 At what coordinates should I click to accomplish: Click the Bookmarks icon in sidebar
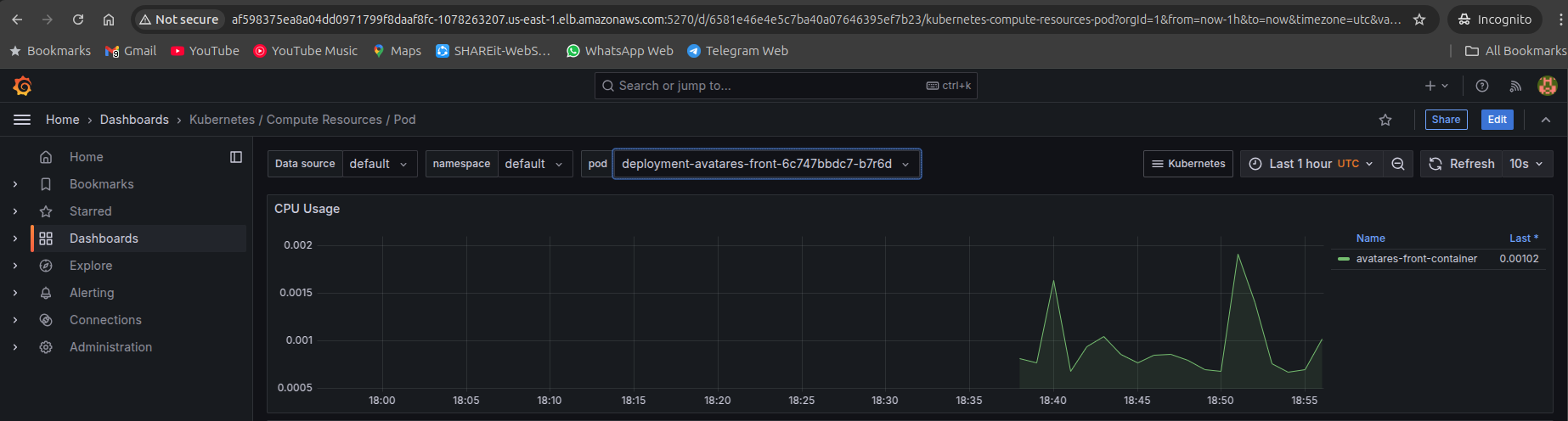point(46,184)
